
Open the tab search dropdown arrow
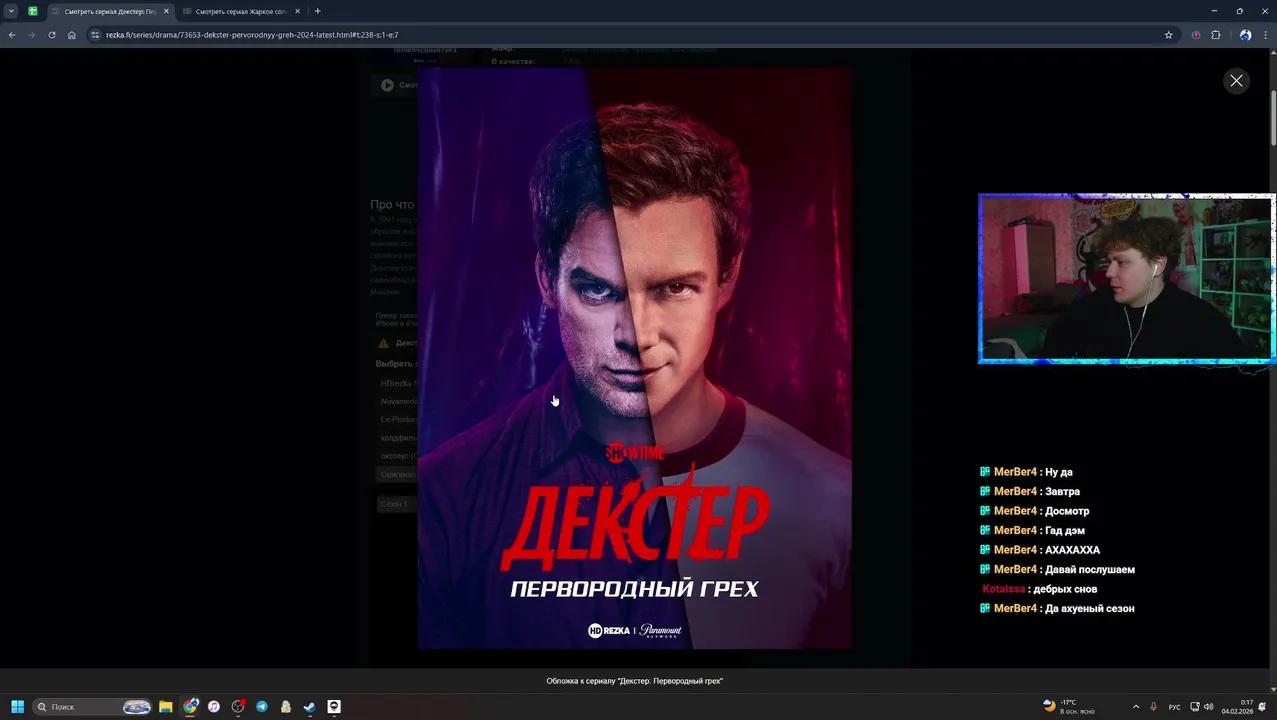11,11
